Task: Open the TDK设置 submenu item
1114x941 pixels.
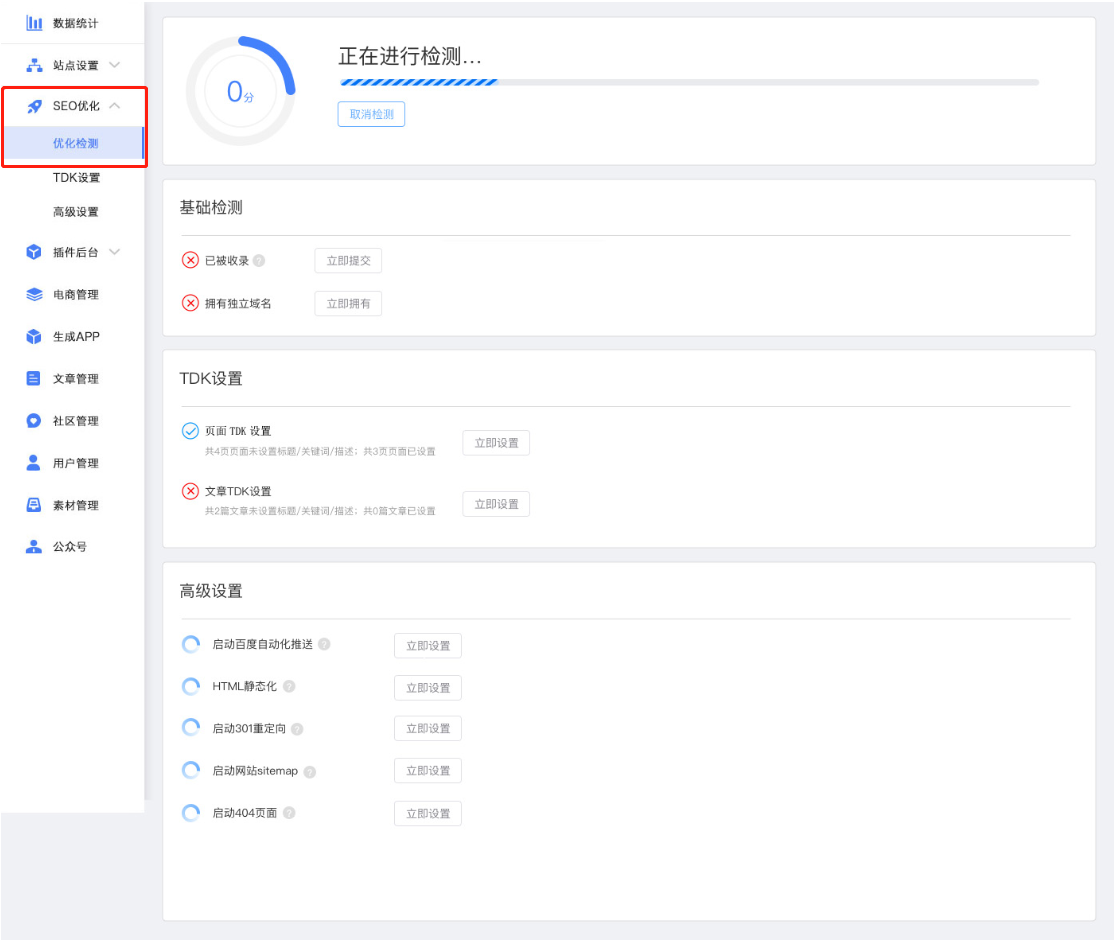Action: coord(77,178)
